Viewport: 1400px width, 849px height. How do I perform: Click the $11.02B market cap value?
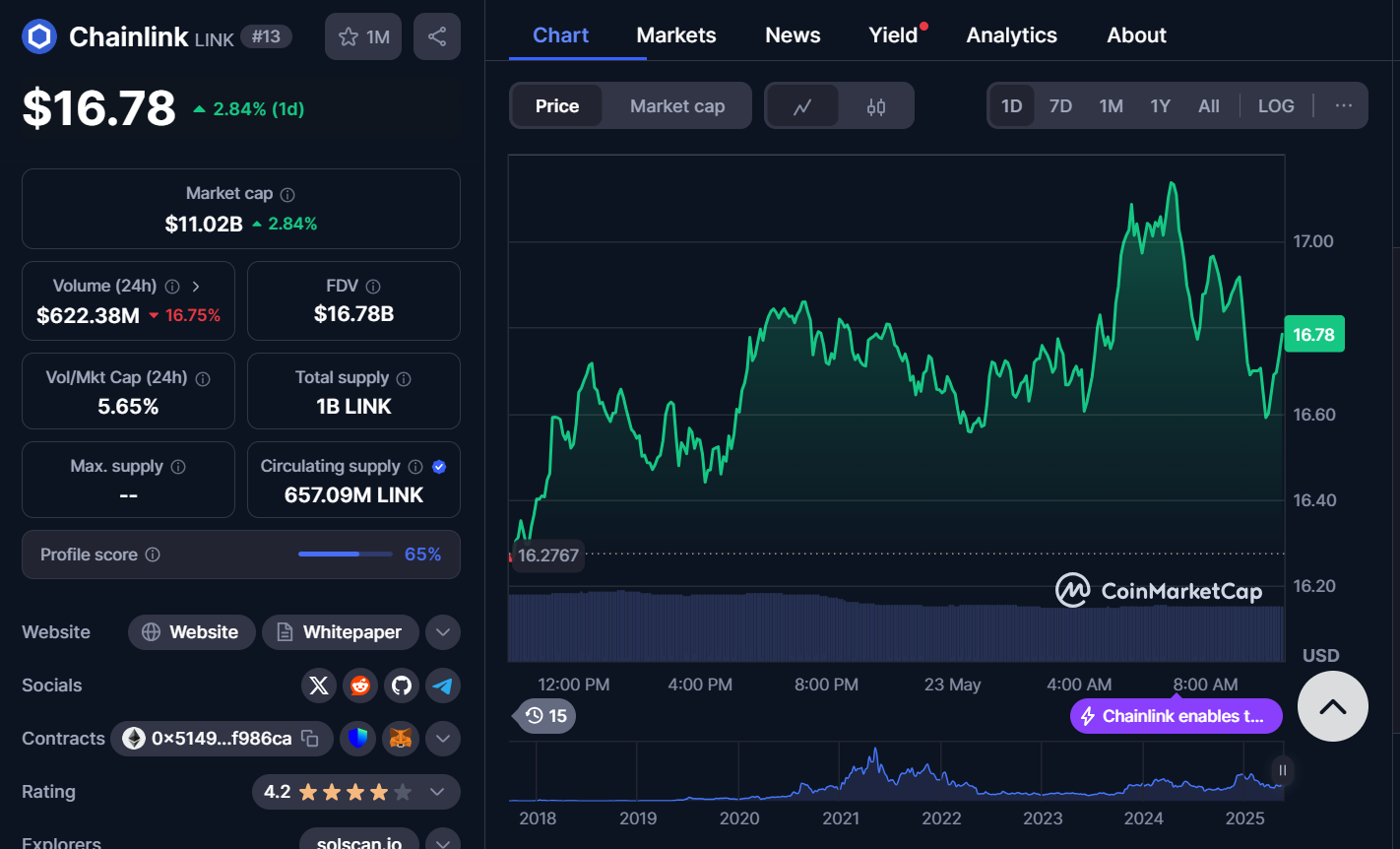[x=204, y=225]
